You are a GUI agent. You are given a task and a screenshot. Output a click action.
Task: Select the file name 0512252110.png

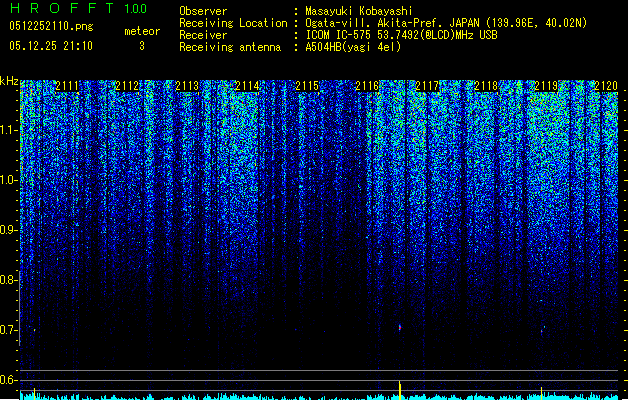(x=51, y=26)
